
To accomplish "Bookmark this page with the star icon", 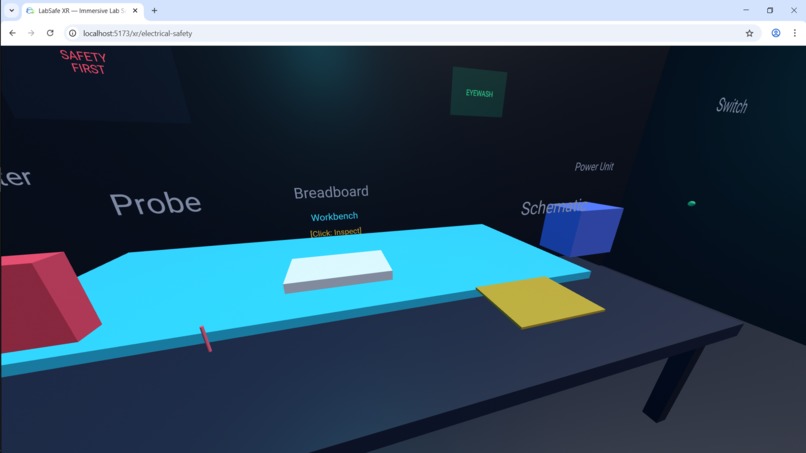I will point(749,33).
